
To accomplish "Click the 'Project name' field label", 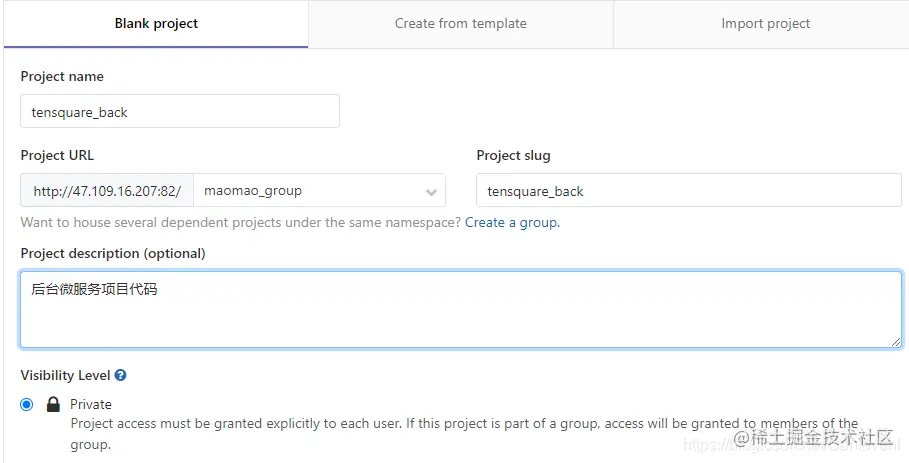I will coord(62,77).
